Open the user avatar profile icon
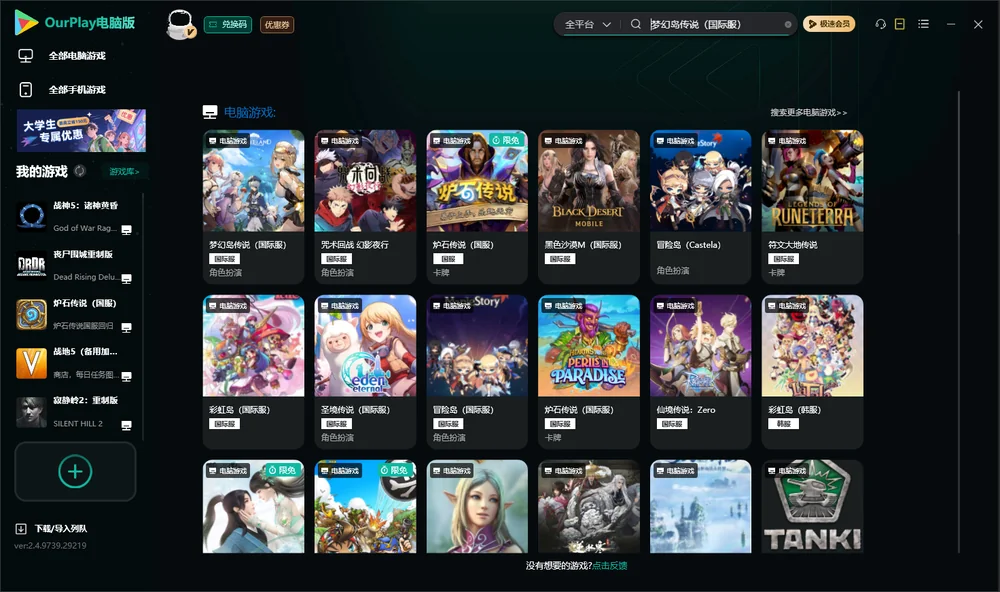1000x592 pixels. (x=180, y=25)
